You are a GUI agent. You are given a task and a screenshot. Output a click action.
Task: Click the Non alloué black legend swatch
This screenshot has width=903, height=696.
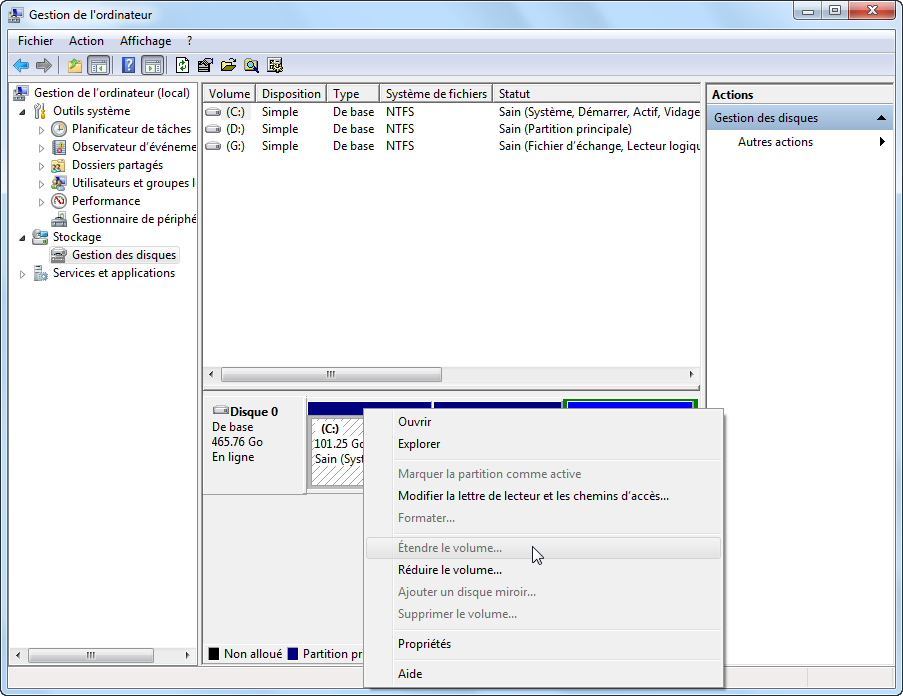(214, 654)
